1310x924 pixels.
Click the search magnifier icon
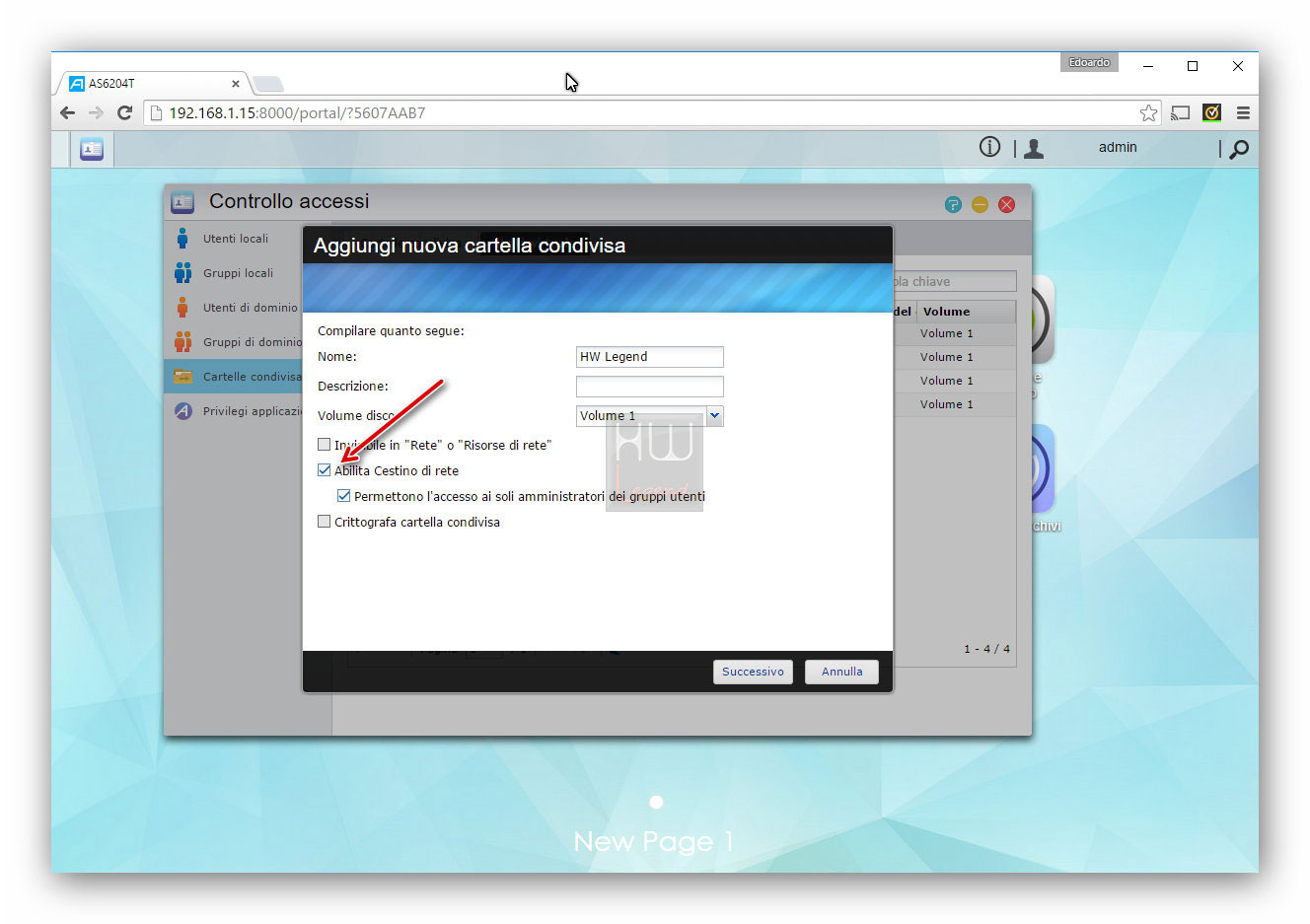point(1240,149)
